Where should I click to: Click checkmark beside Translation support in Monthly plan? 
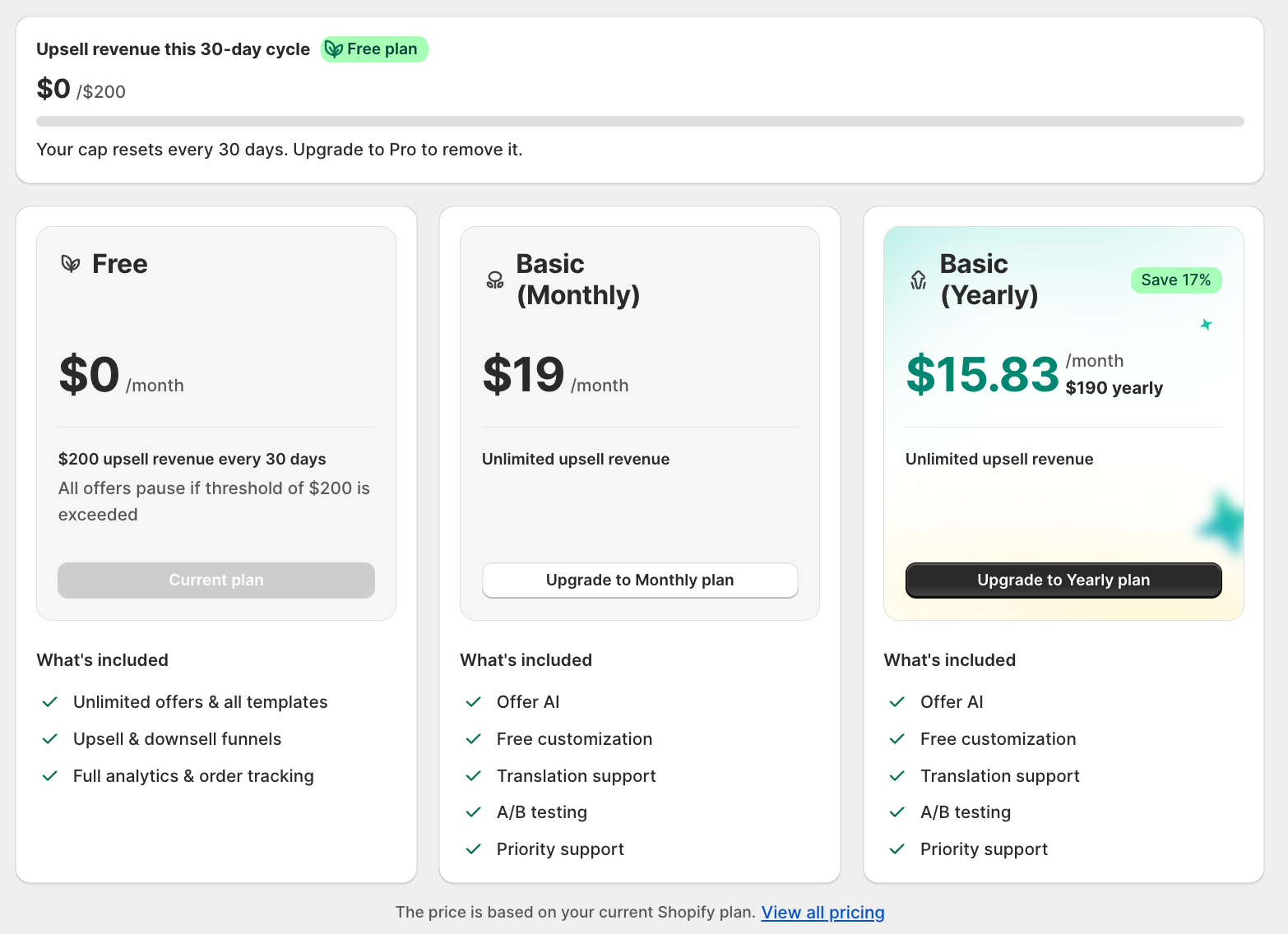(x=474, y=776)
